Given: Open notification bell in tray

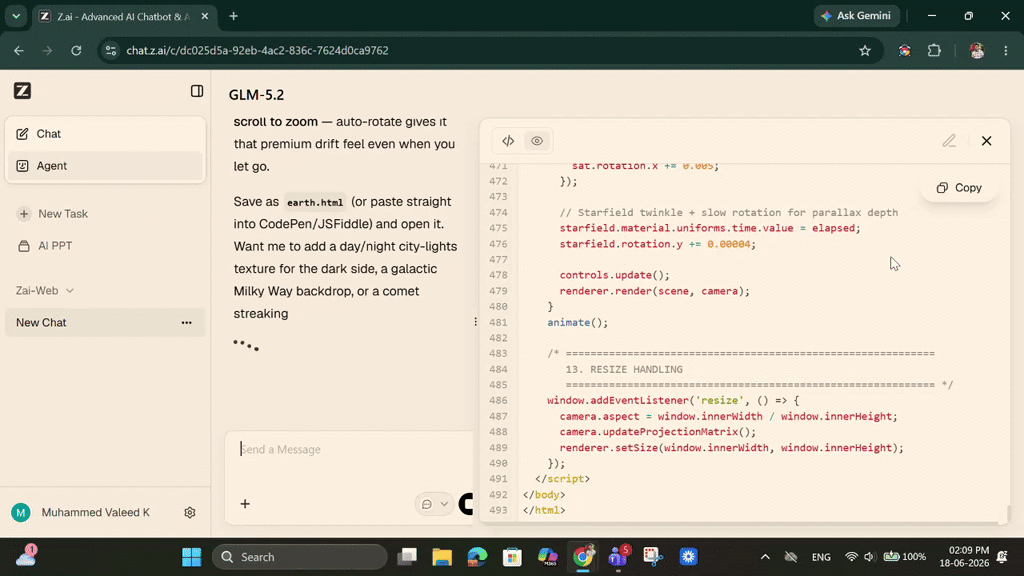Looking at the screenshot, I should [1002, 557].
